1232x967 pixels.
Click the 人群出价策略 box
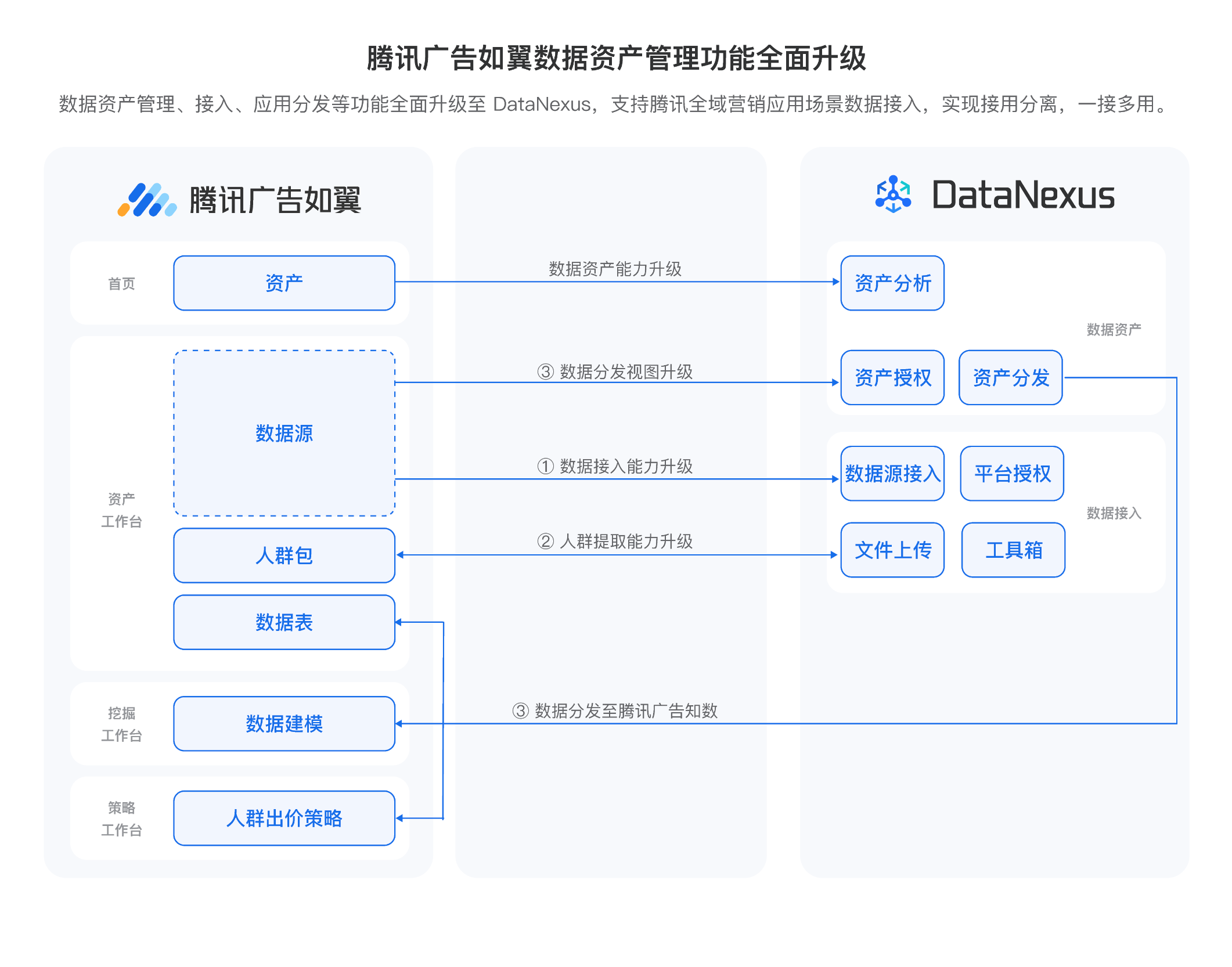click(x=284, y=818)
